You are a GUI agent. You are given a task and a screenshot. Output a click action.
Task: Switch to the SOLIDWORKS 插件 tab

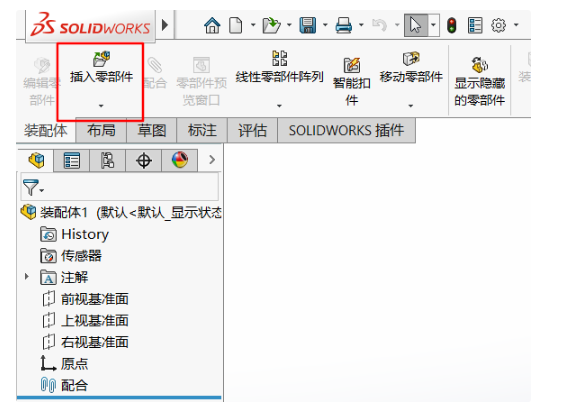coord(346,130)
